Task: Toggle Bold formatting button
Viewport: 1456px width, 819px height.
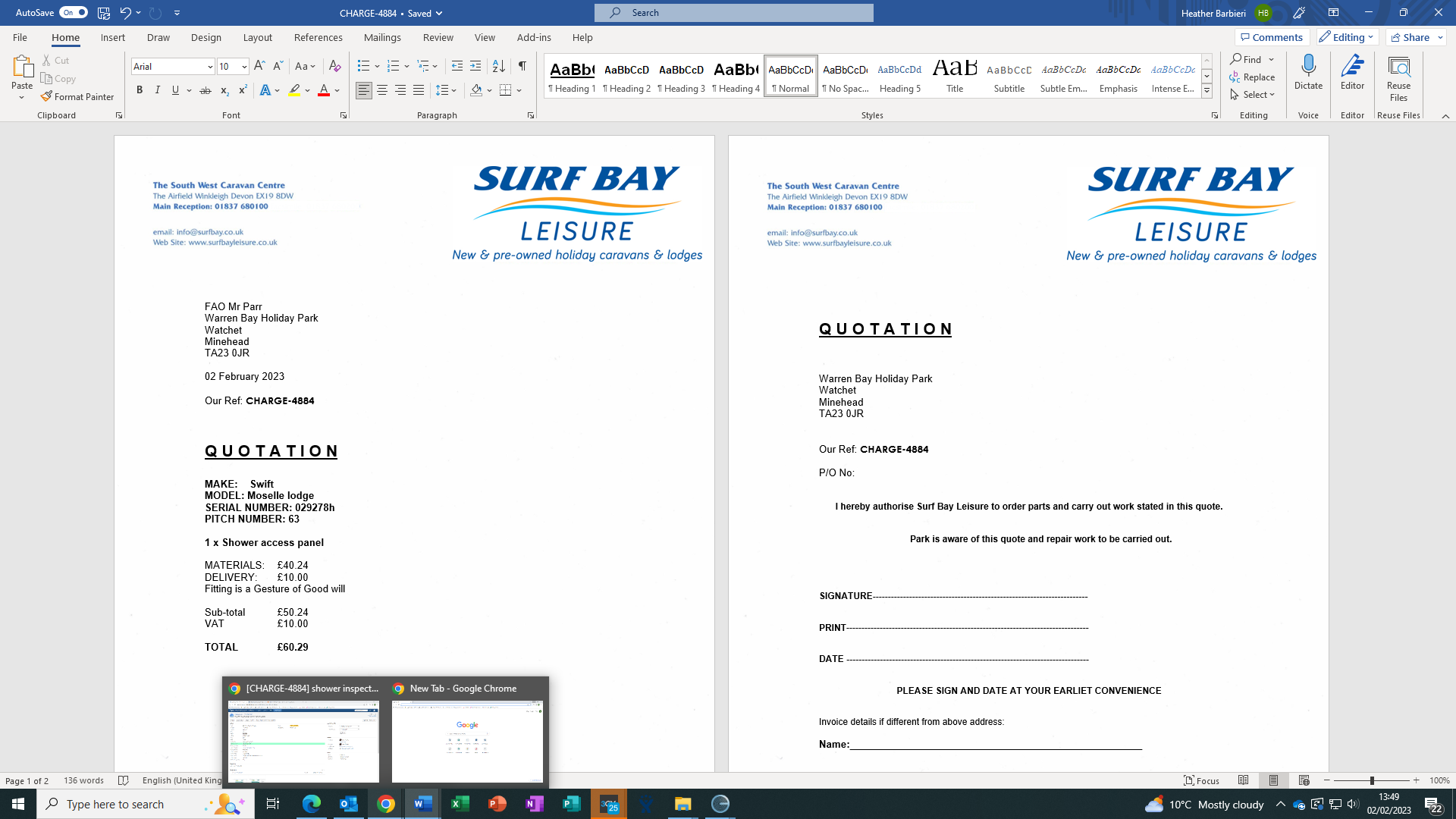Action: (x=140, y=90)
